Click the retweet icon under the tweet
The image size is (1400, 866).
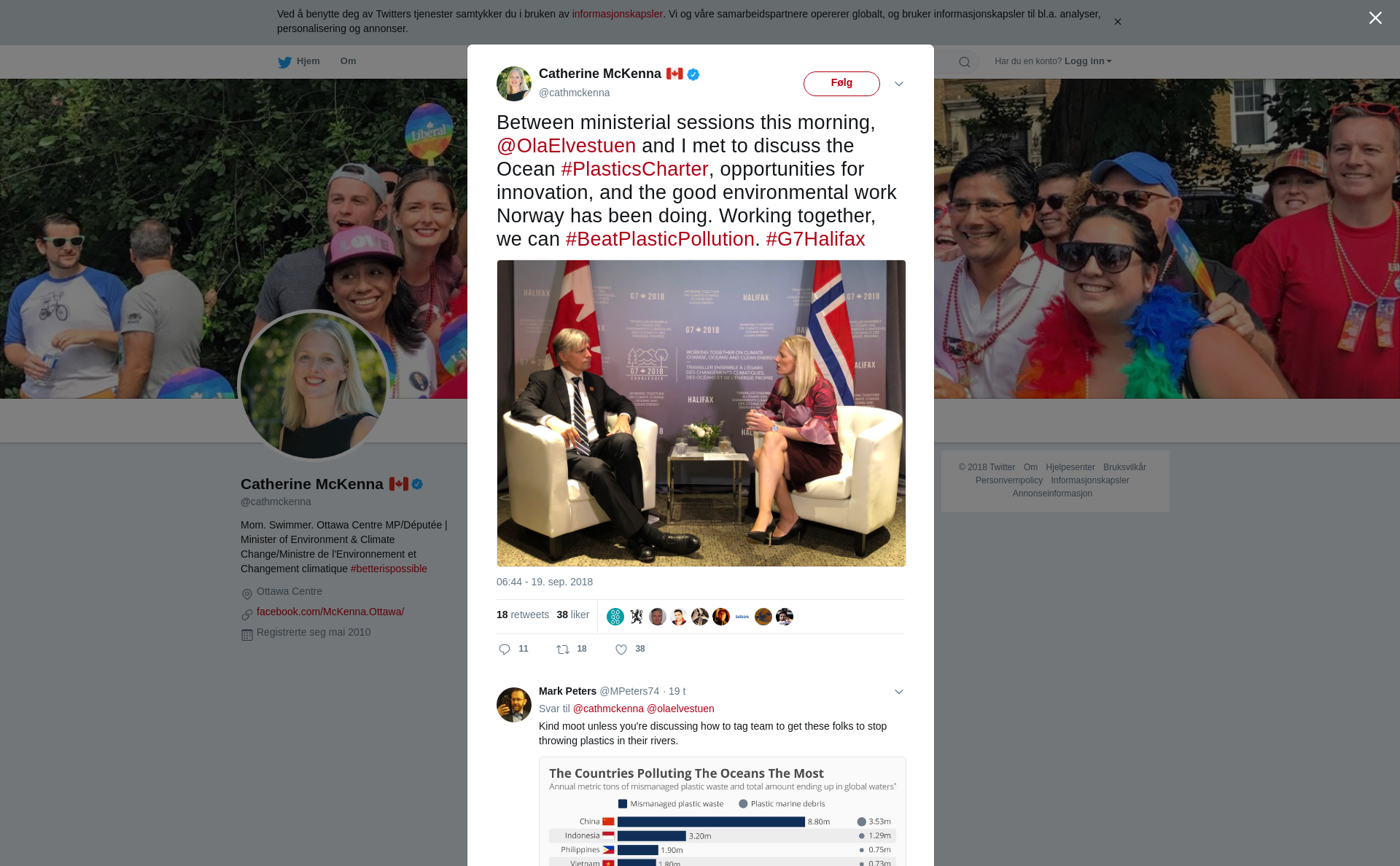563,649
